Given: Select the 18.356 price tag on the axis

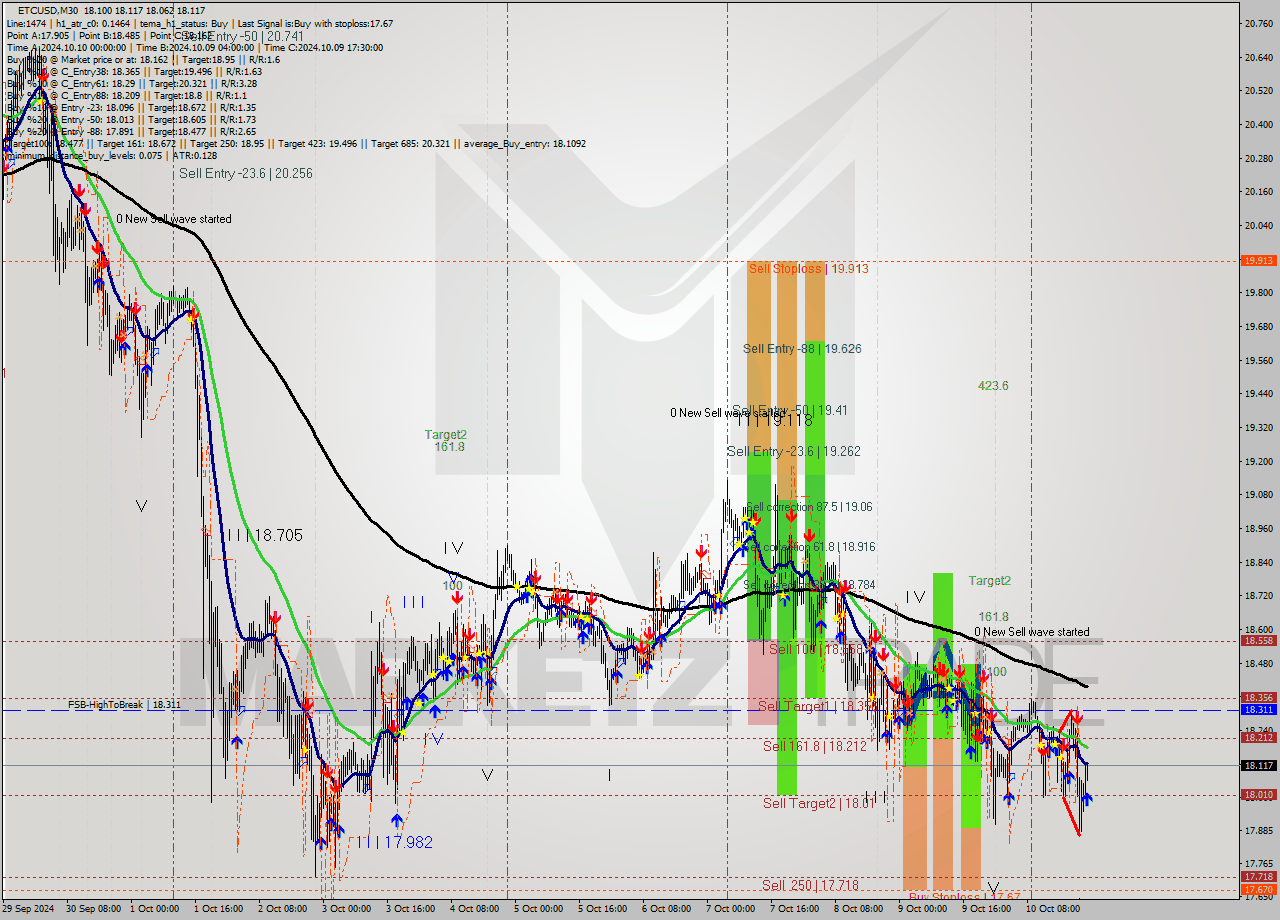Looking at the screenshot, I should [1258, 698].
